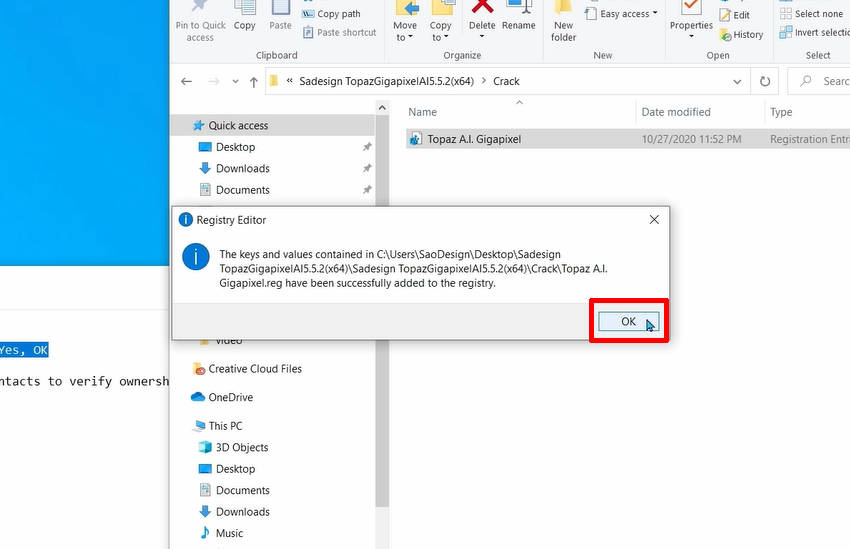Click the Copy ribbon button
850x549 pixels.
pyautogui.click(x=244, y=17)
